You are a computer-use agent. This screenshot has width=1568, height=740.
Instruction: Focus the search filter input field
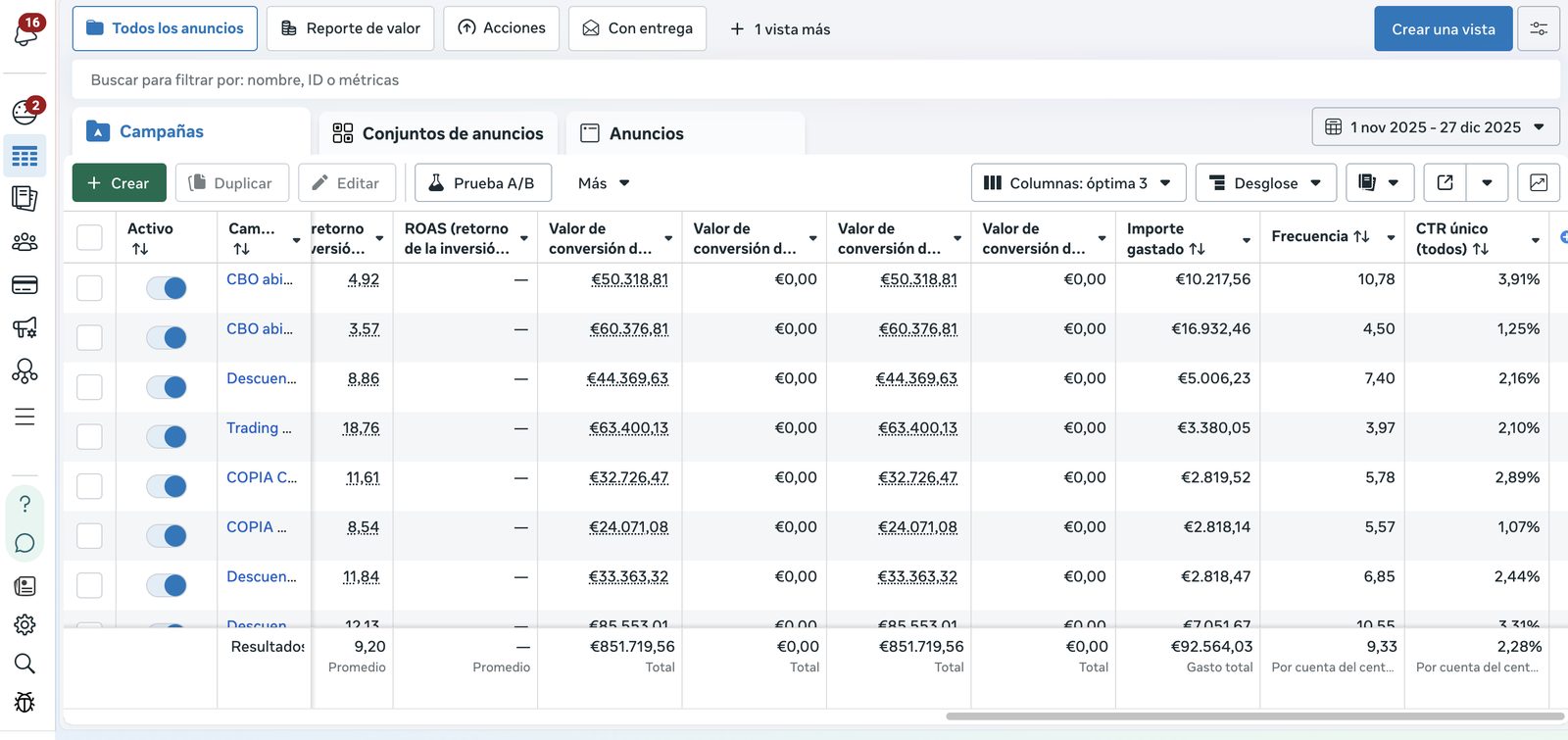tap(815, 80)
